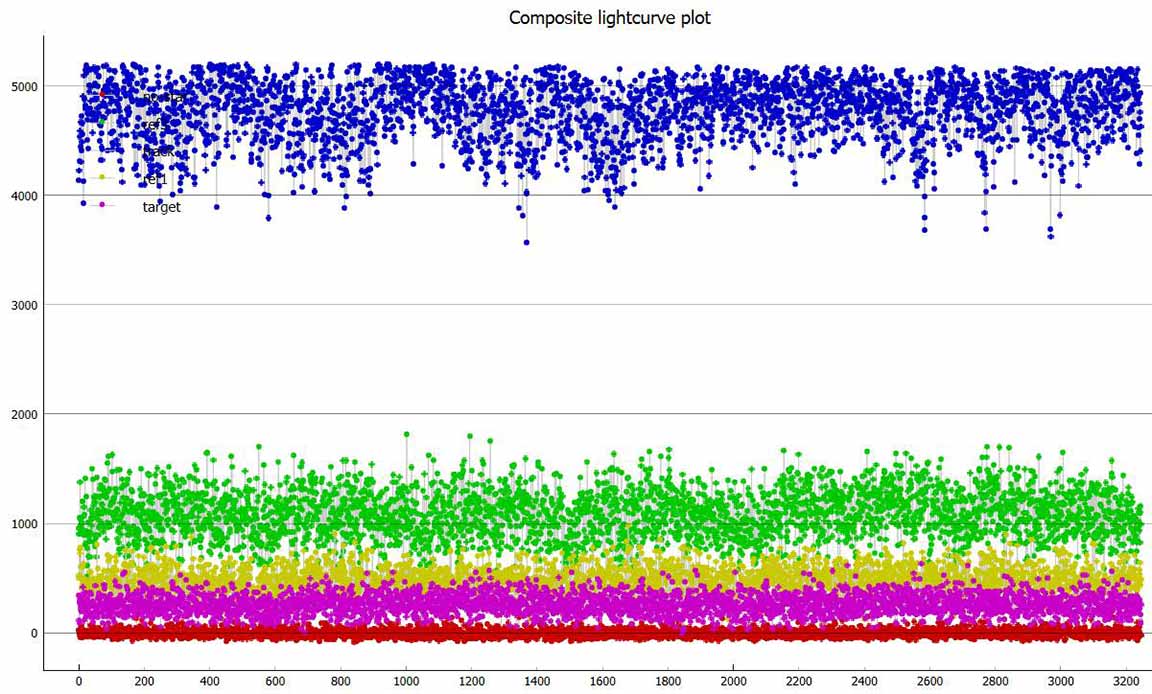
Task: Click the 2000 label on y-axis
Action: [x=22, y=414]
